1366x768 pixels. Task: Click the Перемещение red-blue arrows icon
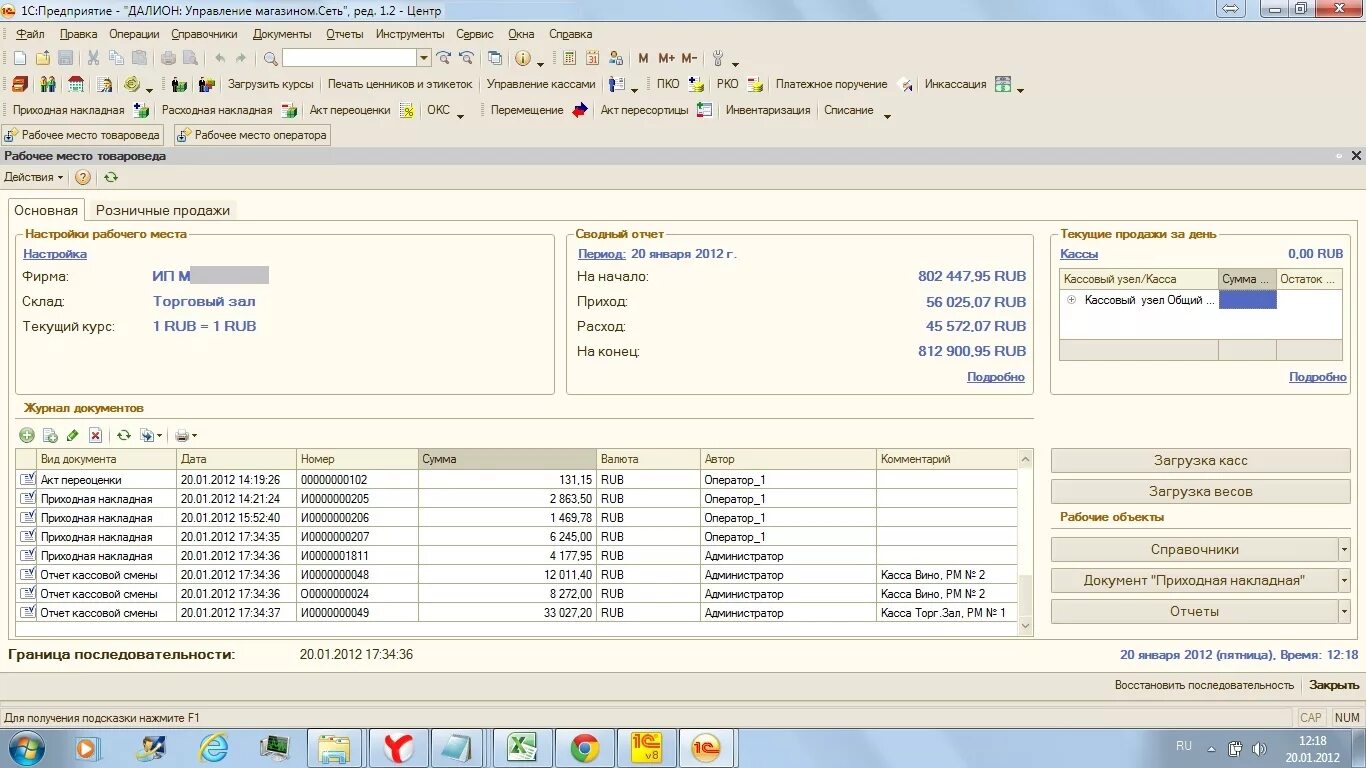pyautogui.click(x=580, y=110)
